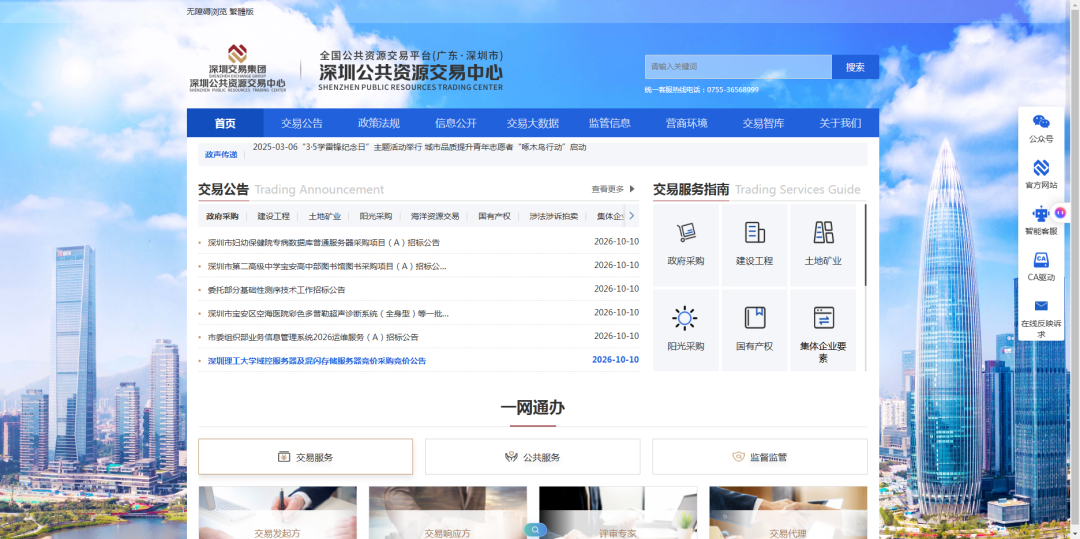Click the 交易代理 thumbnail card

788,513
